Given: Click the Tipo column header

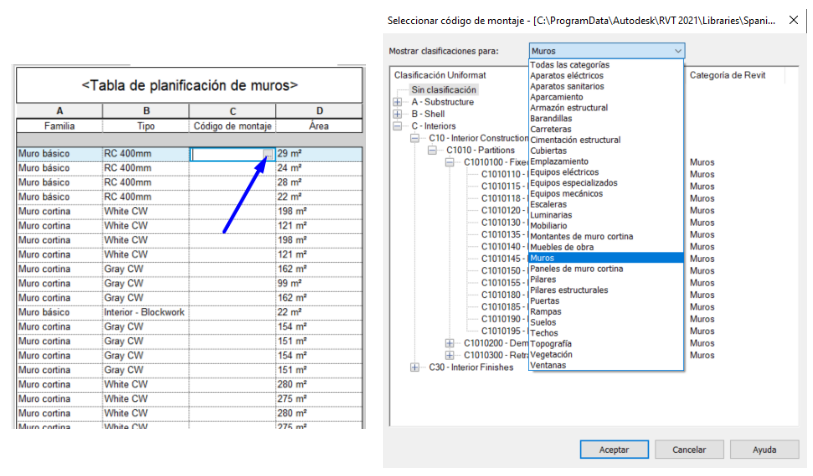Looking at the screenshot, I should pos(146,126).
